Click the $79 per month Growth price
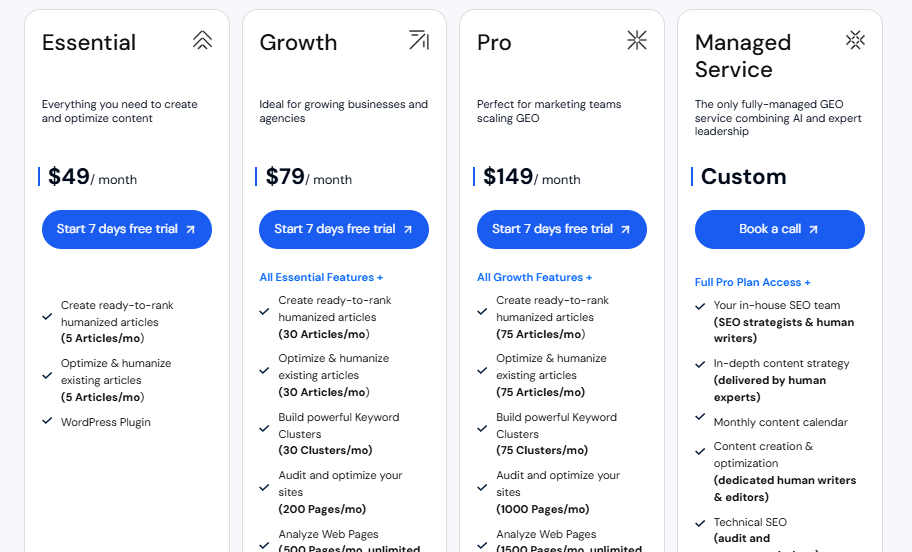The image size is (912, 552). point(308,177)
